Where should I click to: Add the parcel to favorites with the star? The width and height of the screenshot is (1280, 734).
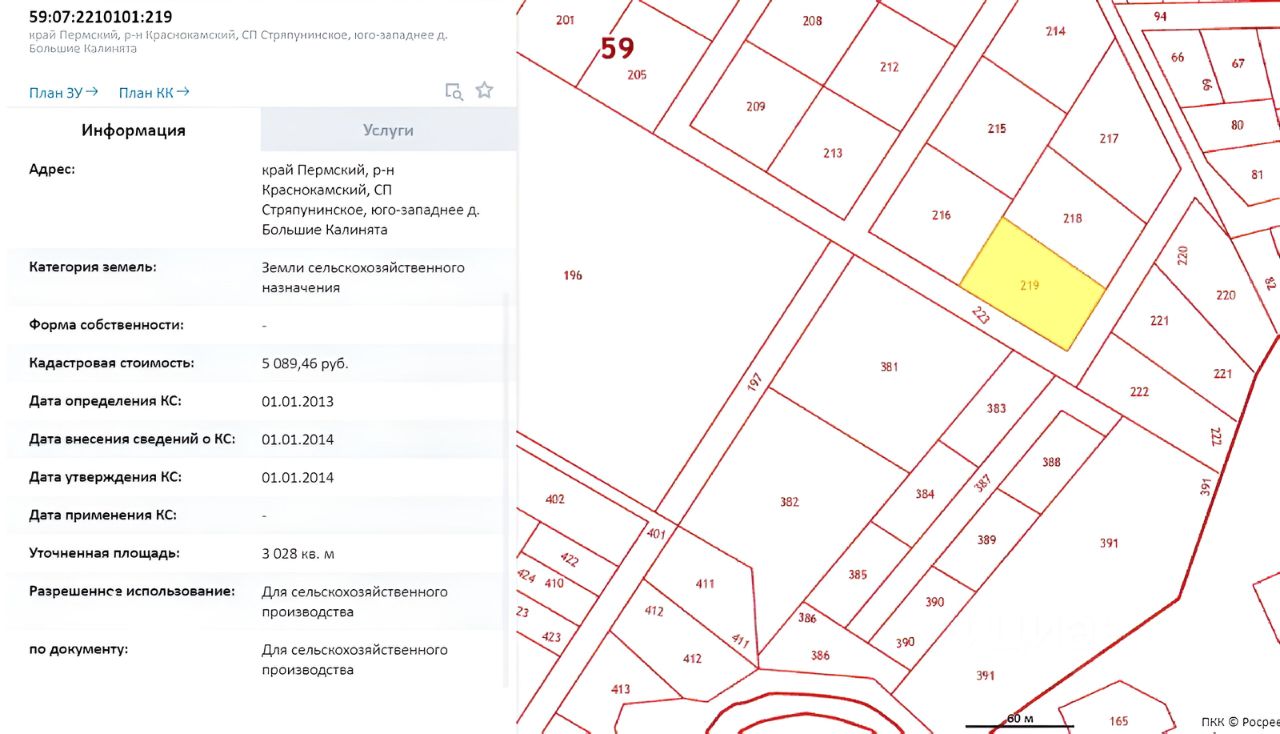pos(484,90)
